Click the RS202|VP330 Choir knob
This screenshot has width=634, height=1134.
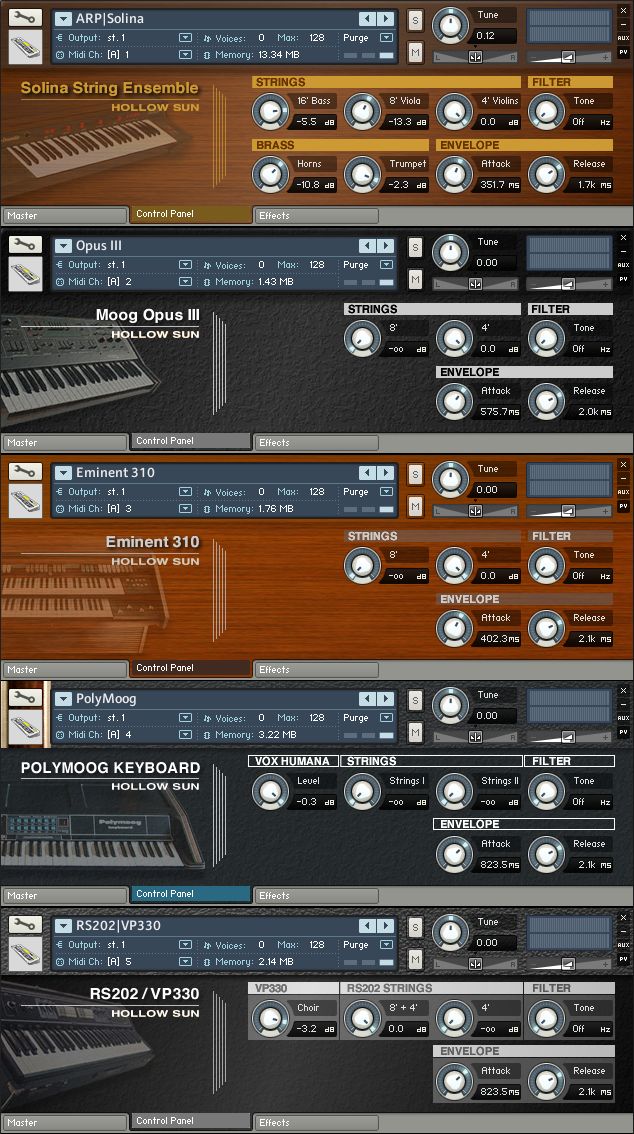[x=270, y=1019]
